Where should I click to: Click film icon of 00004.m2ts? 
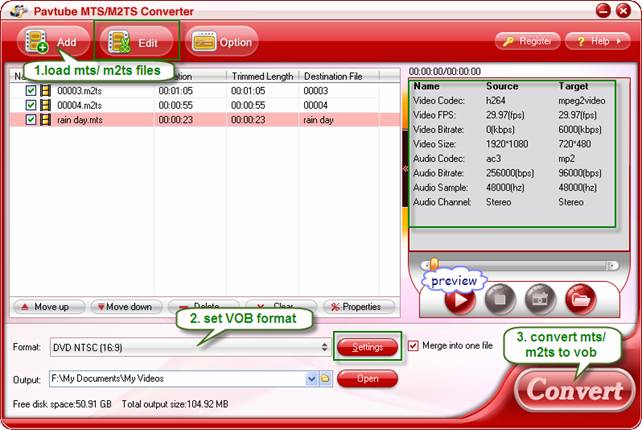tap(45, 105)
